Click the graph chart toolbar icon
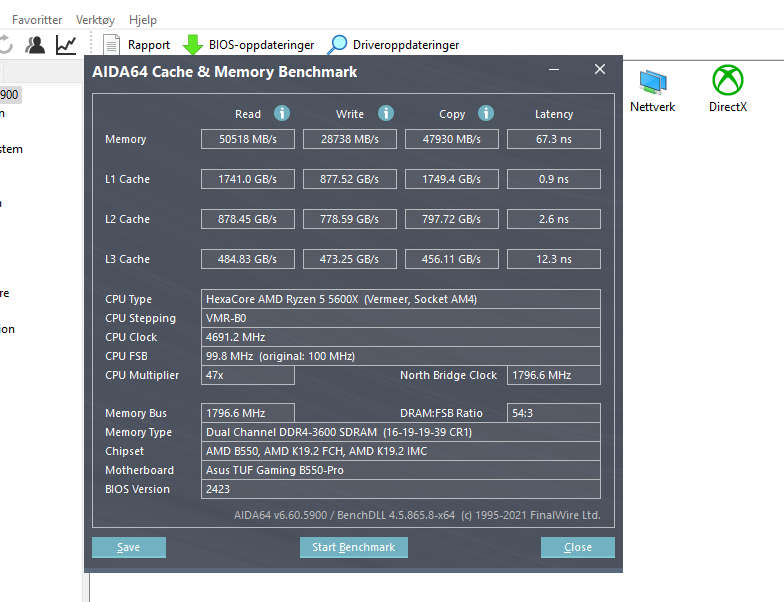The width and height of the screenshot is (784, 602). 66,45
